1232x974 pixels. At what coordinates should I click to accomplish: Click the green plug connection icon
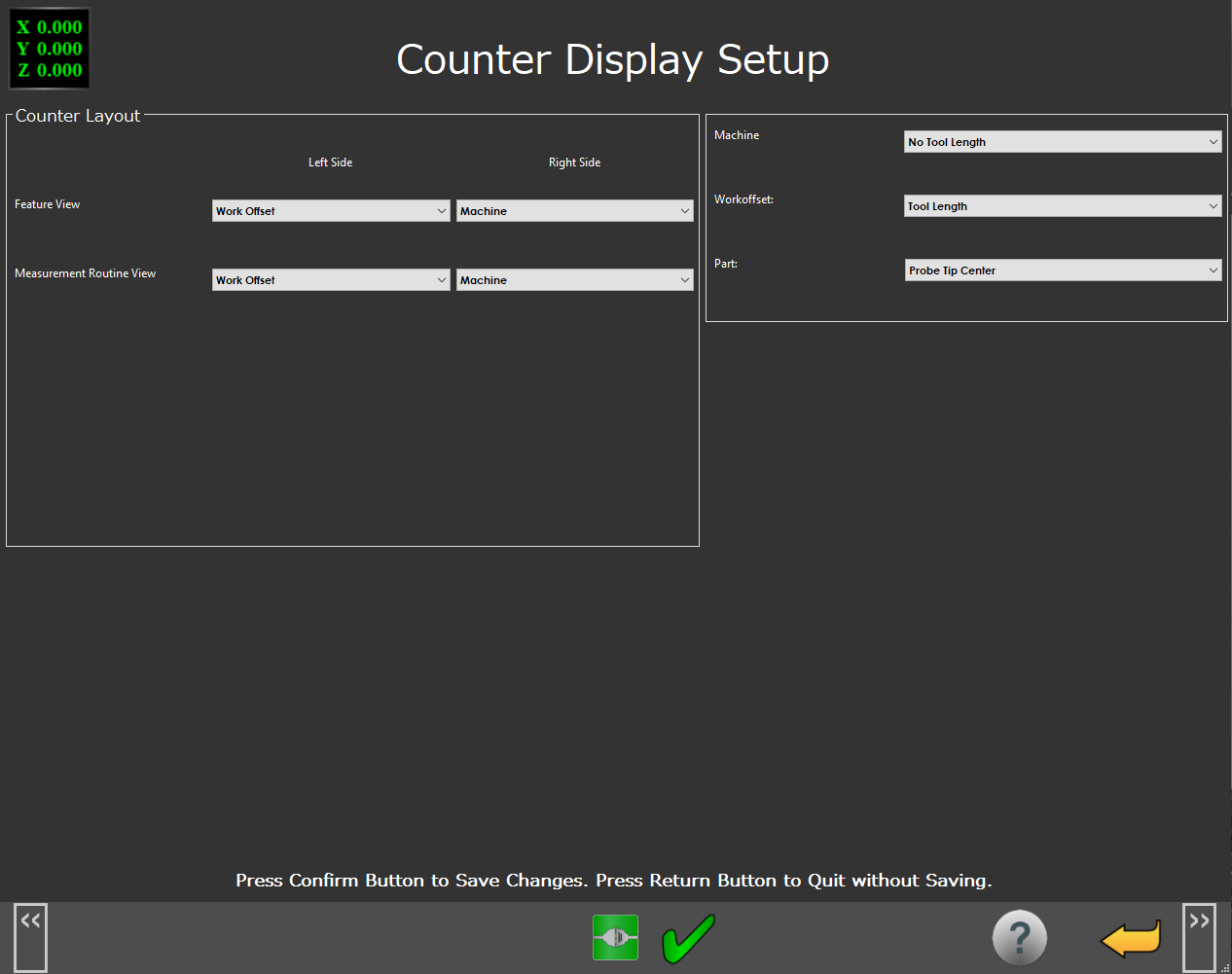tap(615, 937)
